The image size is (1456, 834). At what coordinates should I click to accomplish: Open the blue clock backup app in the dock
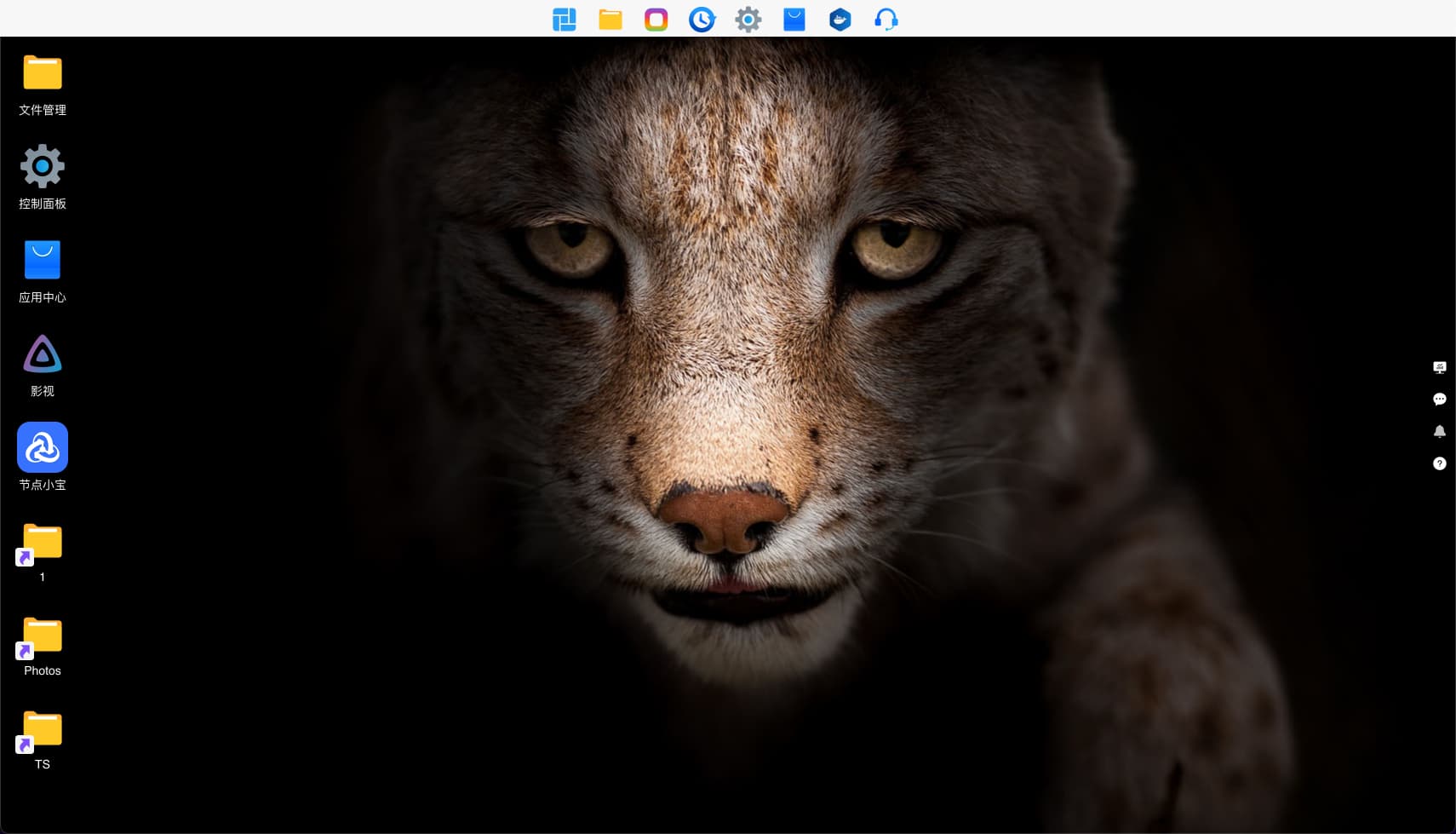pos(702,19)
